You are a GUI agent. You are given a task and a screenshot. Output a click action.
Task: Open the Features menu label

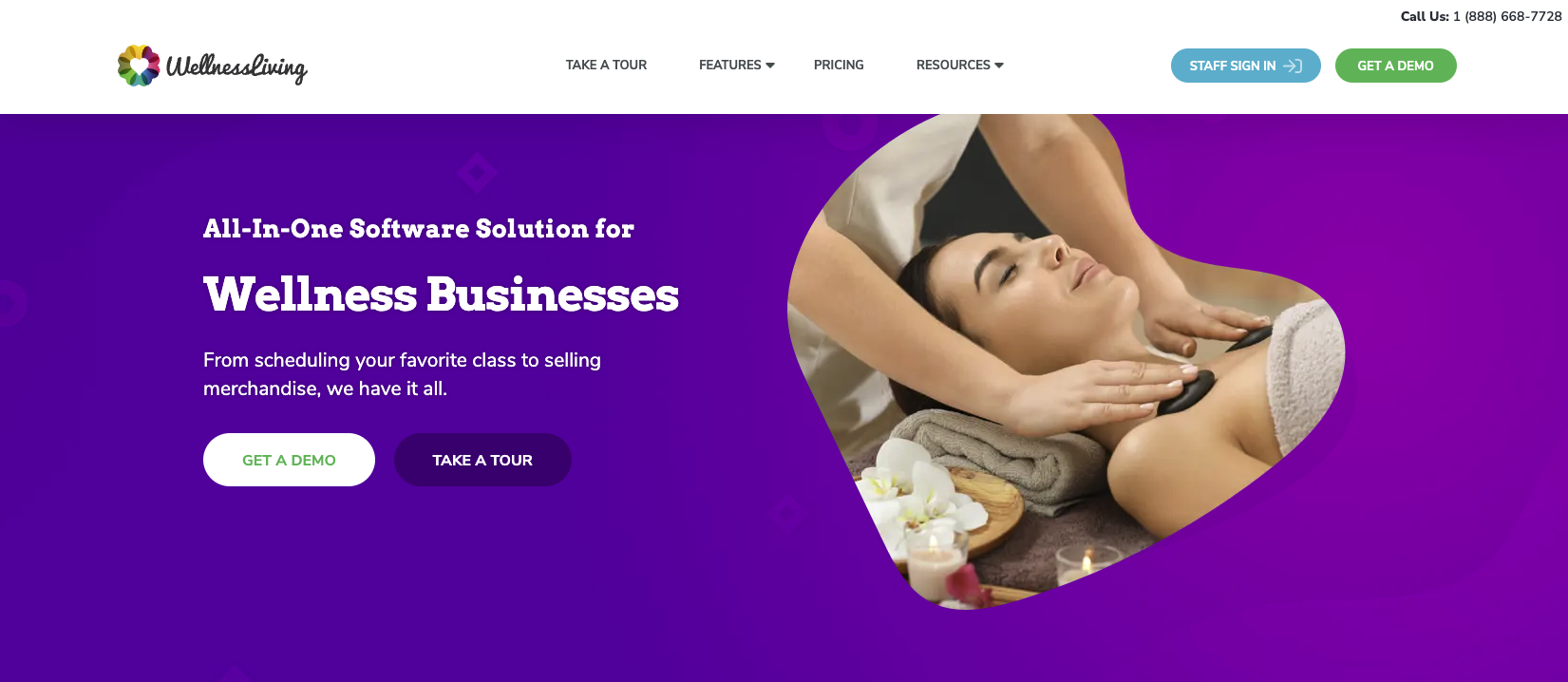730,65
